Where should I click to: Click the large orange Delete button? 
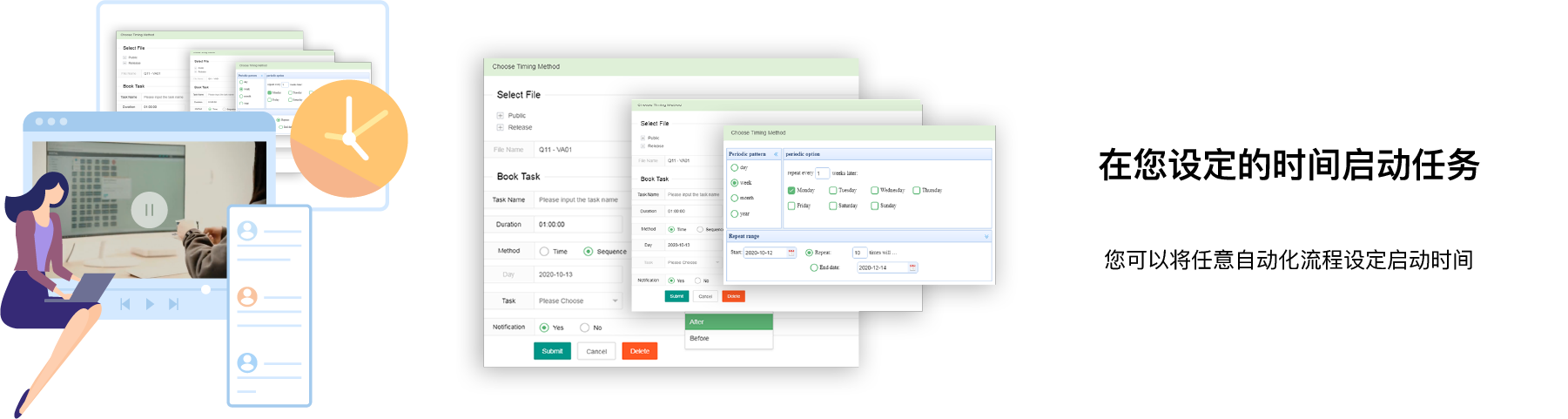[639, 351]
